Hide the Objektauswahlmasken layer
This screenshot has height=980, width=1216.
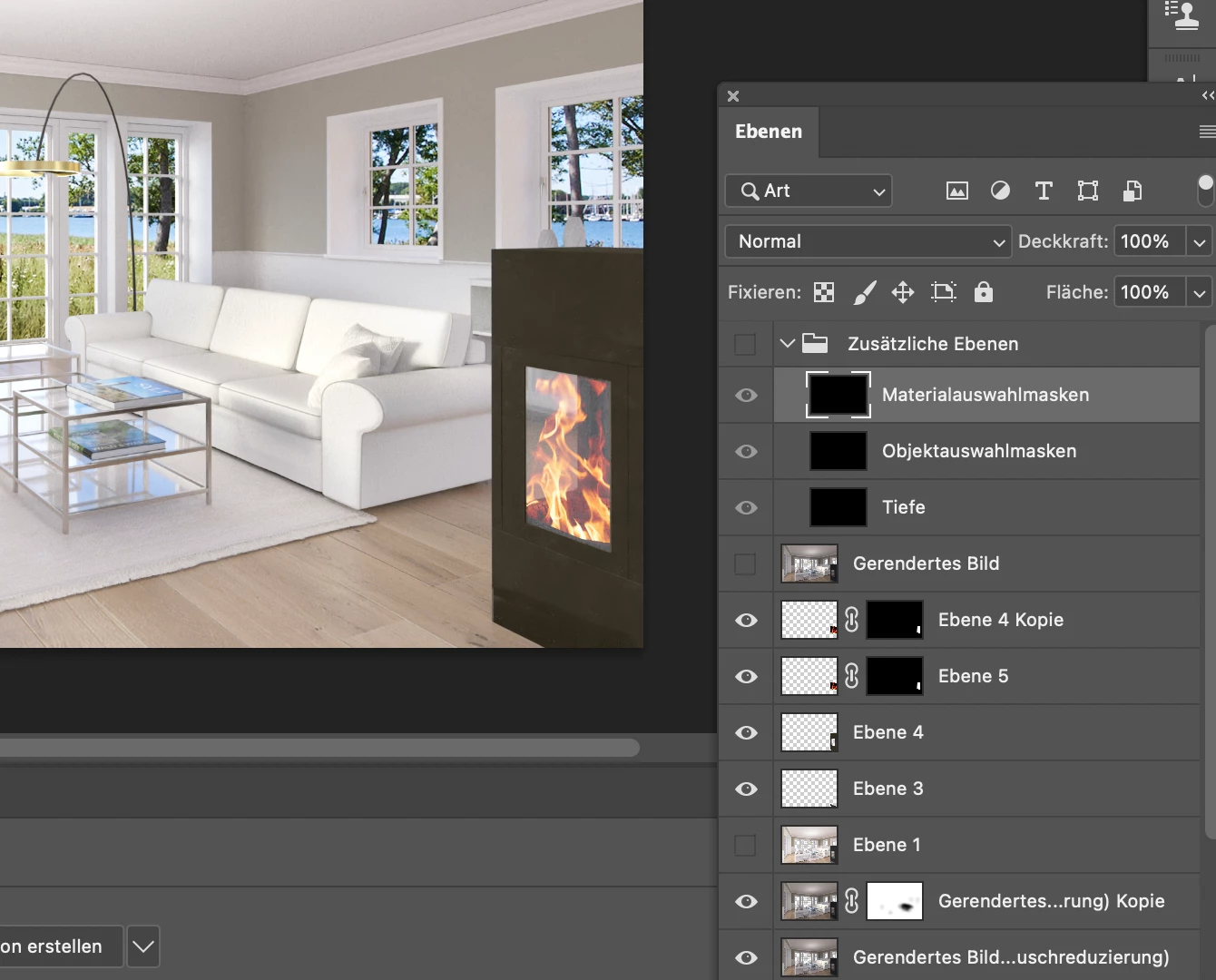click(746, 451)
